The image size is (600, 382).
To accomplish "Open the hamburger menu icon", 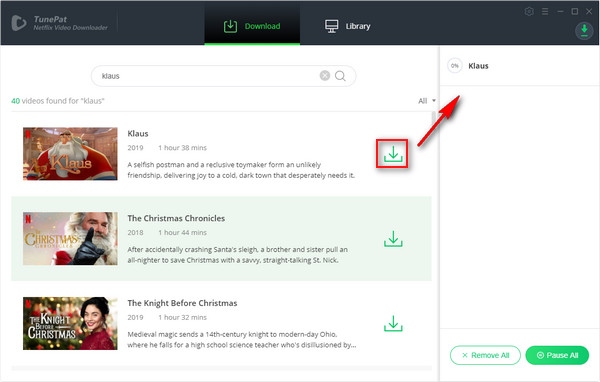I will coord(545,11).
